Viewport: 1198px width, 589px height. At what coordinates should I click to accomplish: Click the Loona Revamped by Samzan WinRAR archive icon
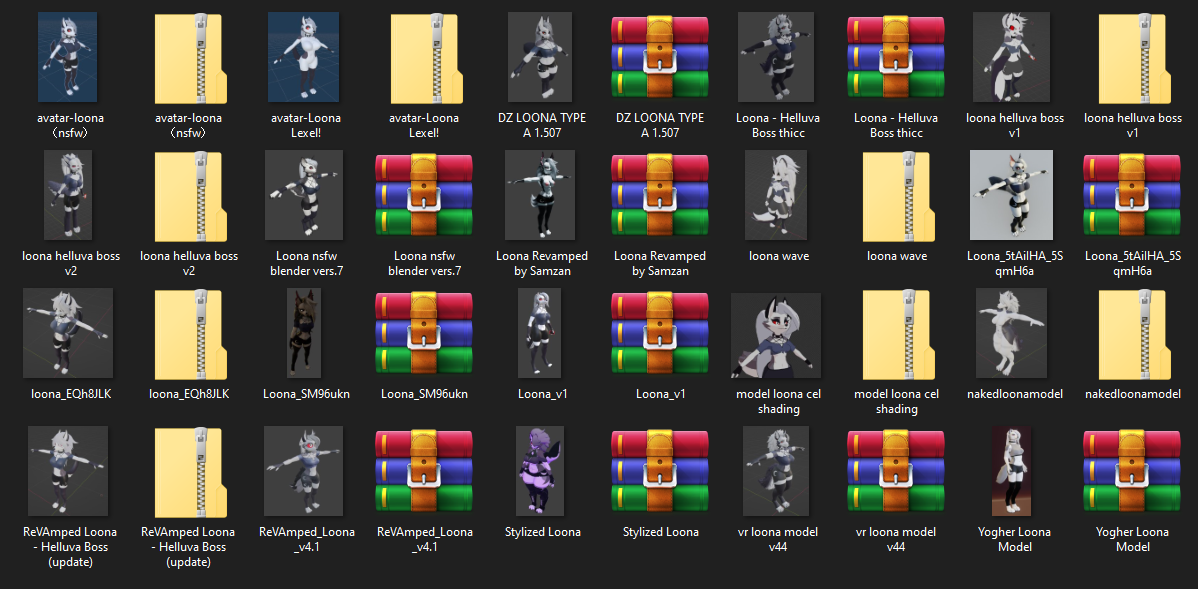point(659,196)
